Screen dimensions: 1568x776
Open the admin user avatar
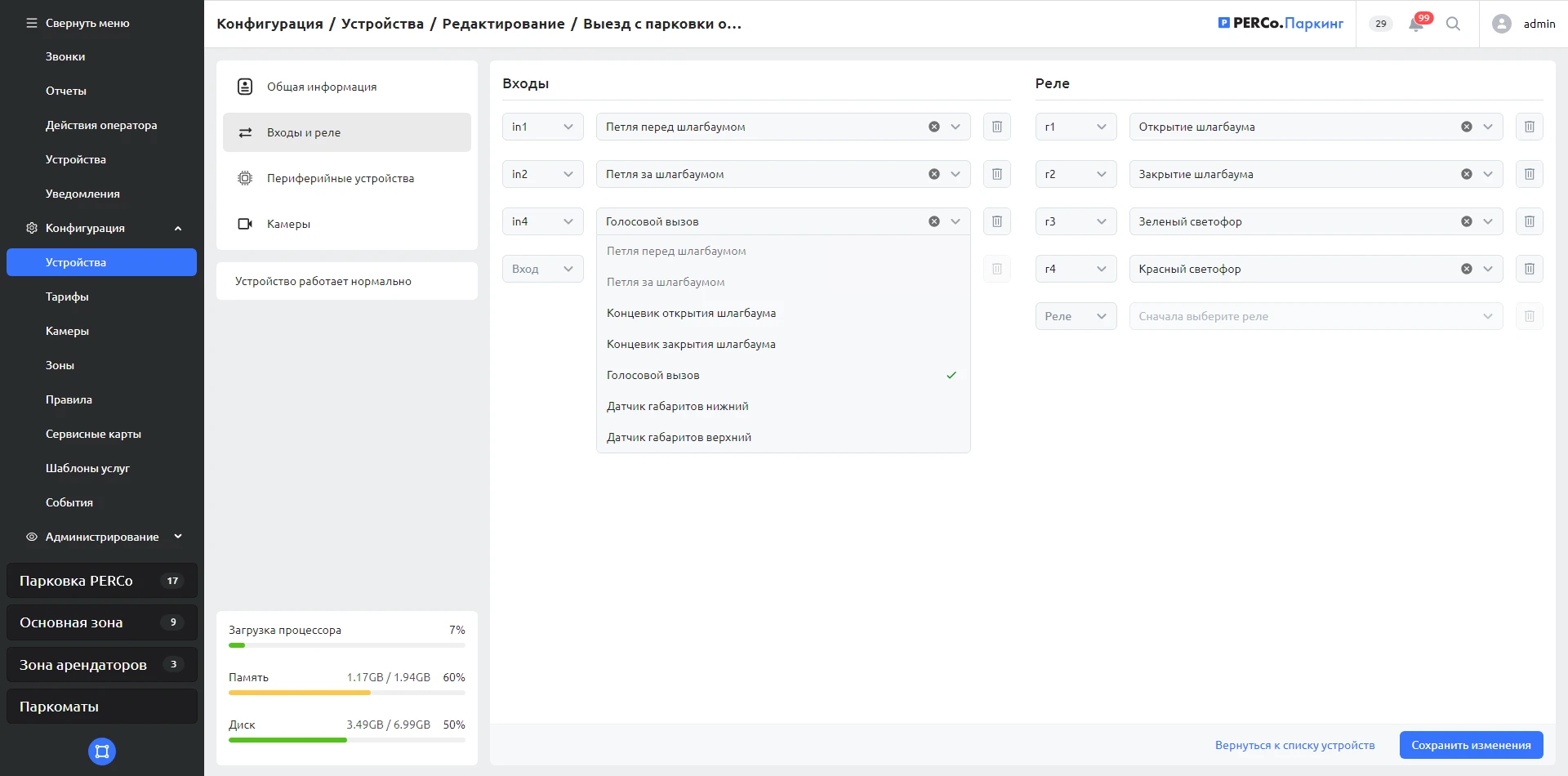(1501, 24)
